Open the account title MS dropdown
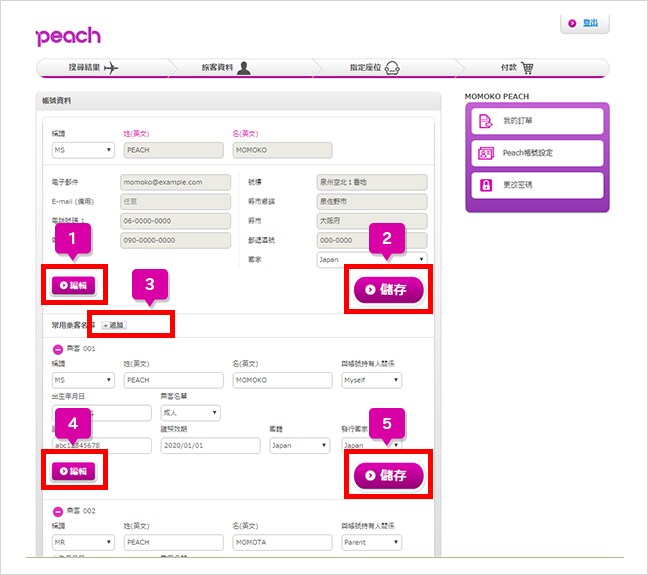The height and width of the screenshot is (575, 648). click(83, 150)
